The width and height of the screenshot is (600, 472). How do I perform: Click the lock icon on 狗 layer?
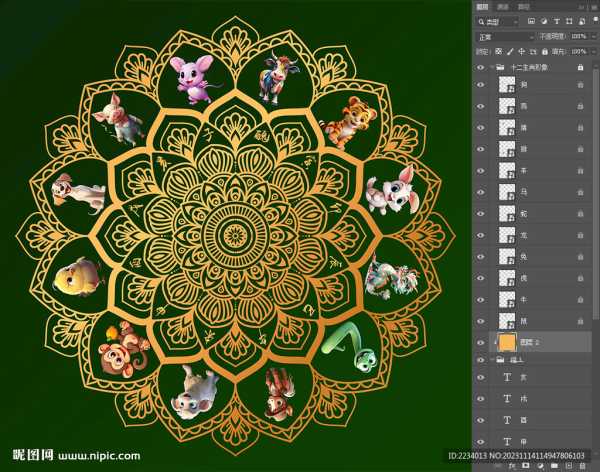580,85
